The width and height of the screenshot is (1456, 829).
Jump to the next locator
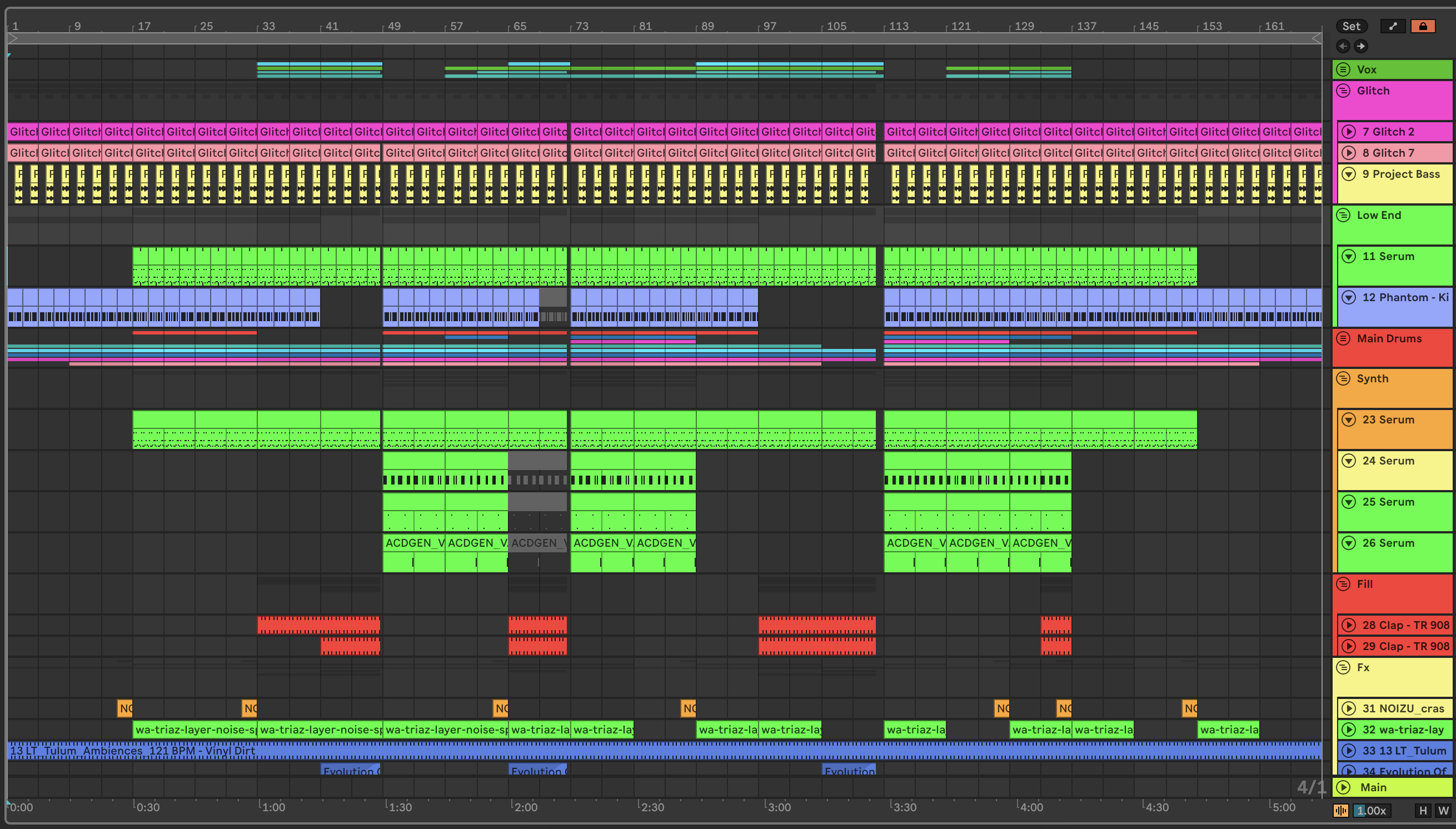1361,46
